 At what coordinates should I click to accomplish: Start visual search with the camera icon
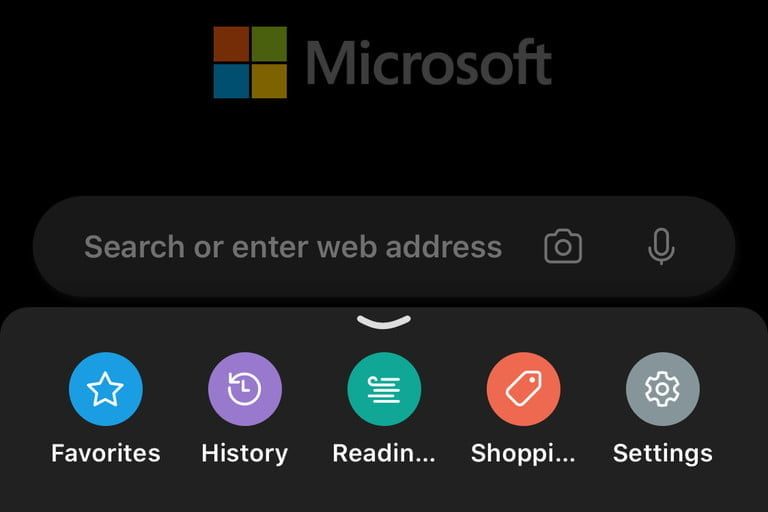click(x=563, y=246)
